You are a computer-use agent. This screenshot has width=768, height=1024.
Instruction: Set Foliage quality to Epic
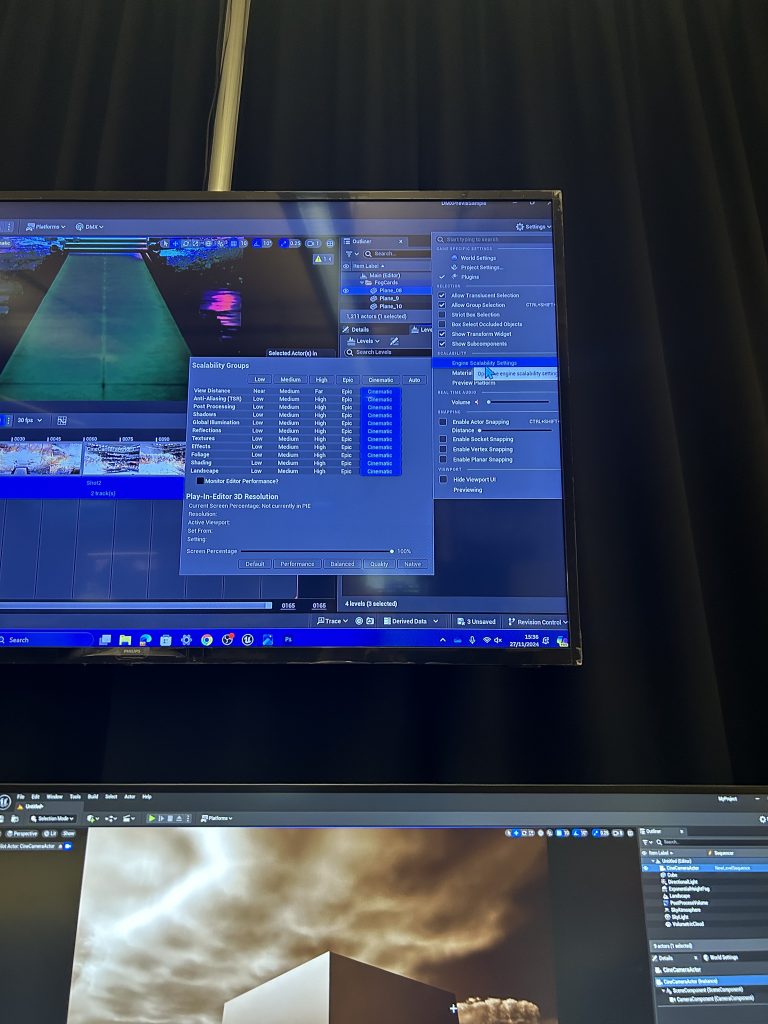tap(347, 455)
